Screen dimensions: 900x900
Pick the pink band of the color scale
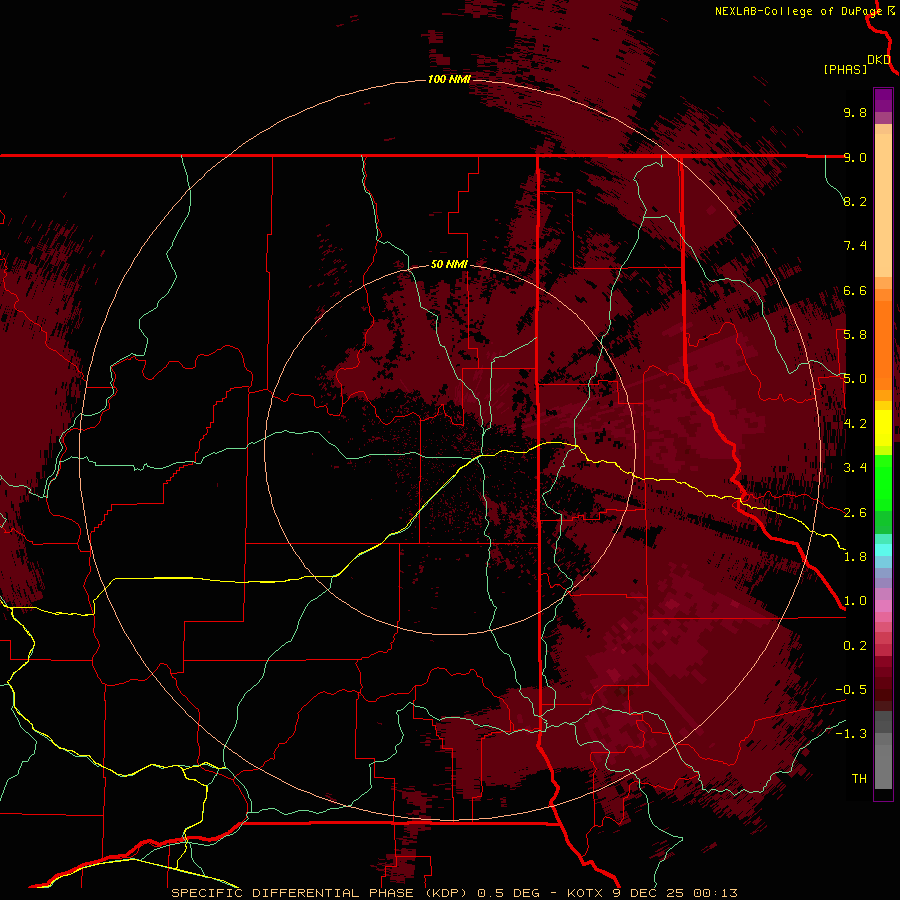point(883,606)
